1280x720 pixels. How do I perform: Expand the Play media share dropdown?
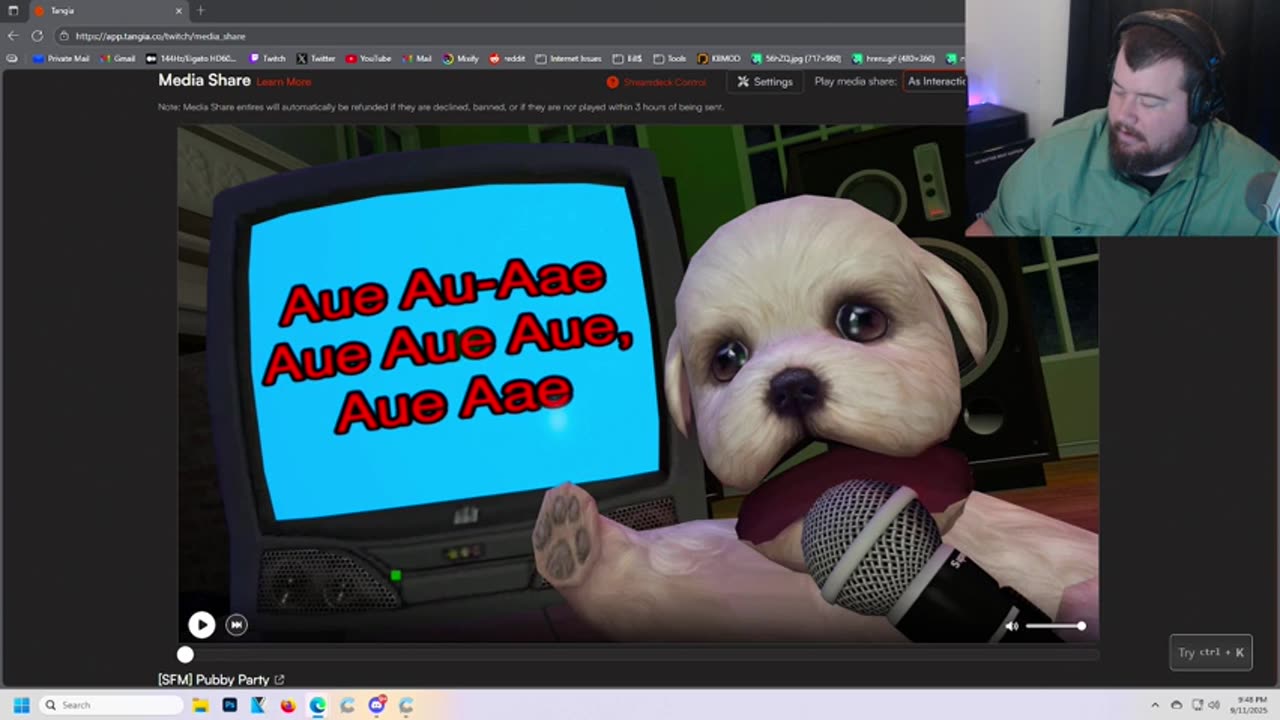(x=935, y=82)
